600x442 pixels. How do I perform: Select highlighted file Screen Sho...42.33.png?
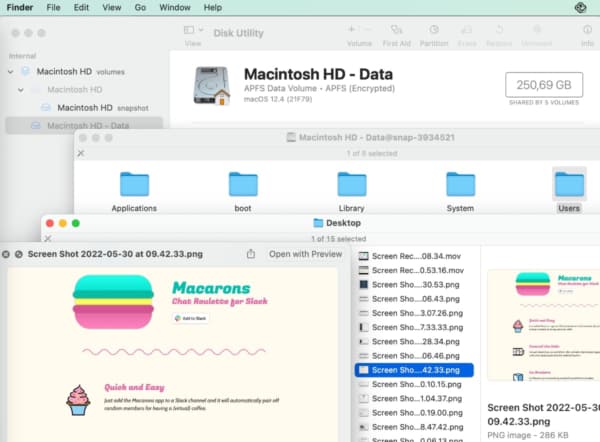(414, 370)
